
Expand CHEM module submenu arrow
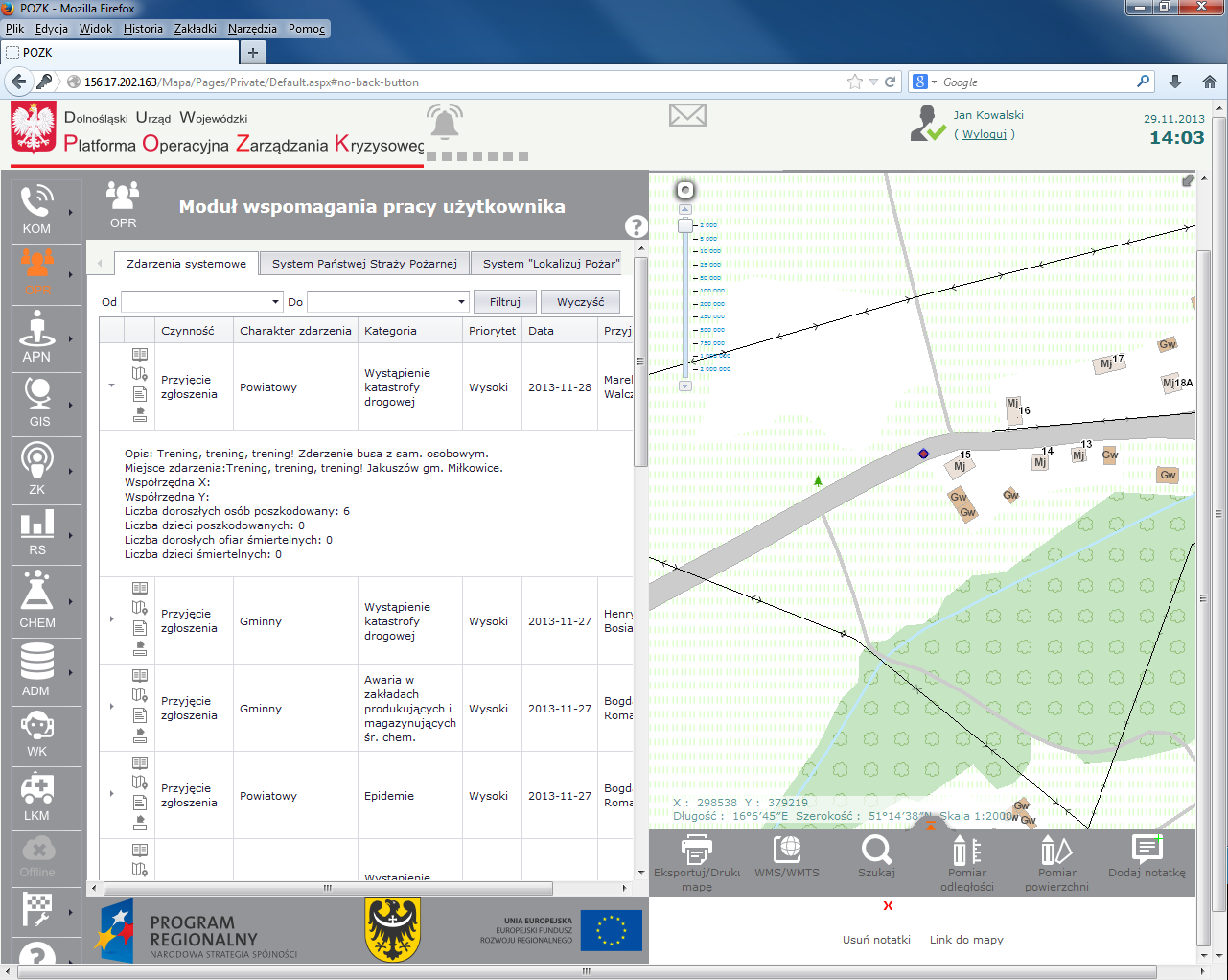pos(70,602)
